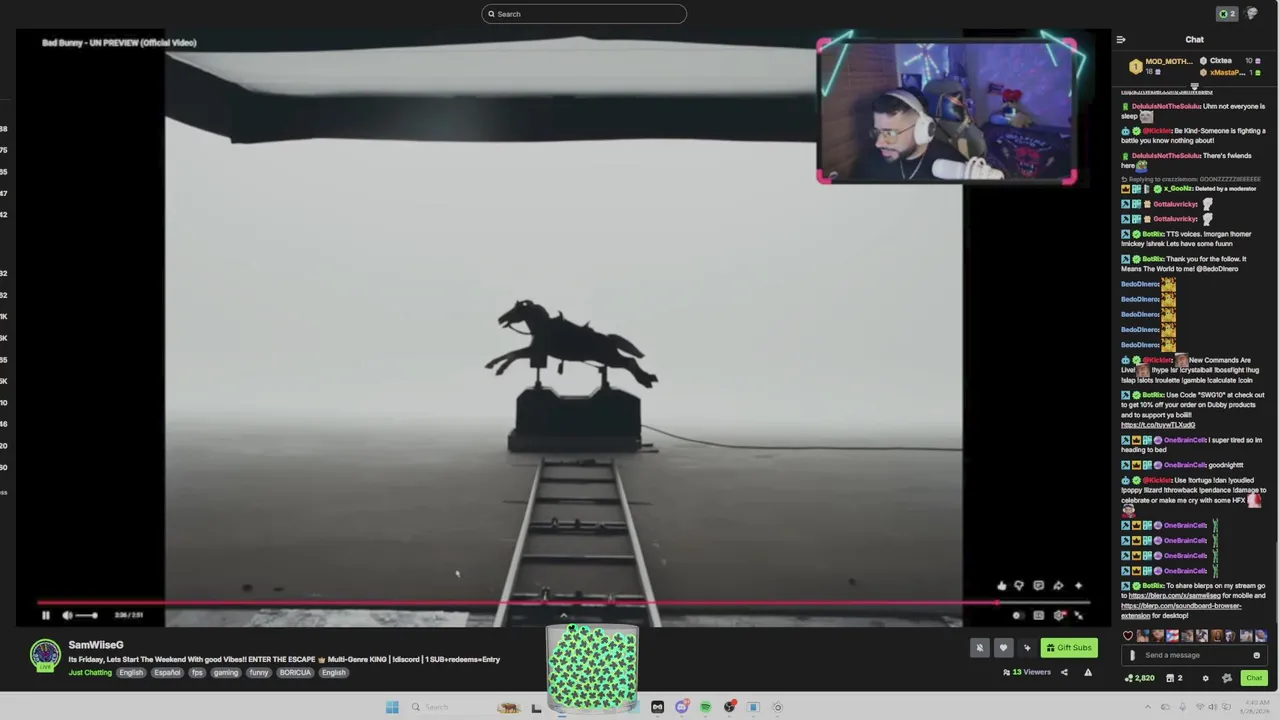
Task: Click DelululsNotTheSolulu username in chat
Action: pos(1167,106)
